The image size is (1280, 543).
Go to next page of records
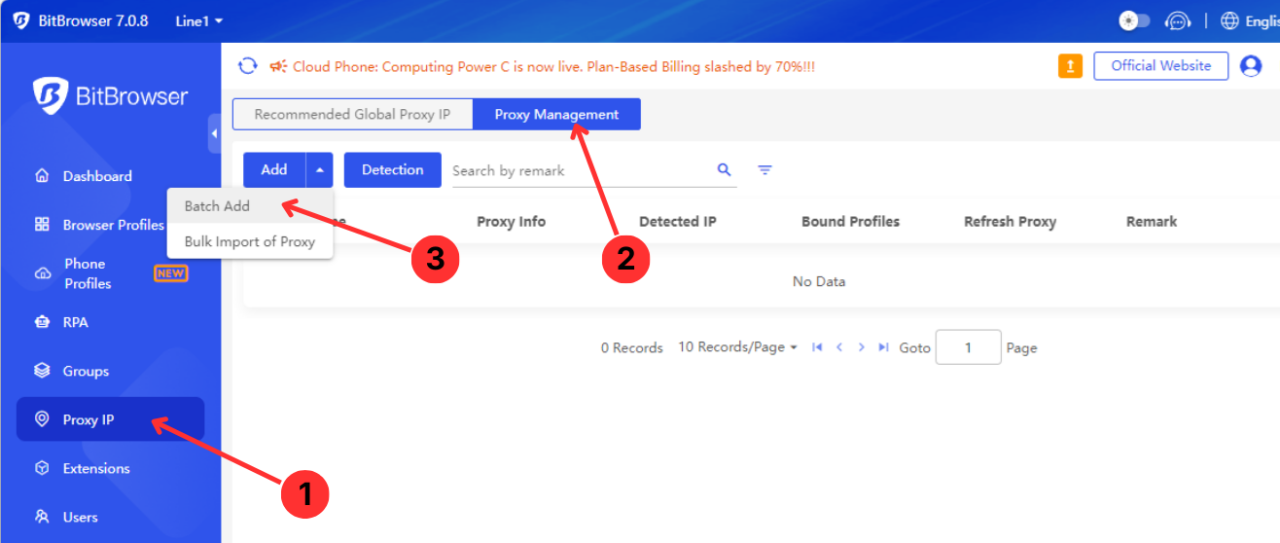[x=861, y=347]
